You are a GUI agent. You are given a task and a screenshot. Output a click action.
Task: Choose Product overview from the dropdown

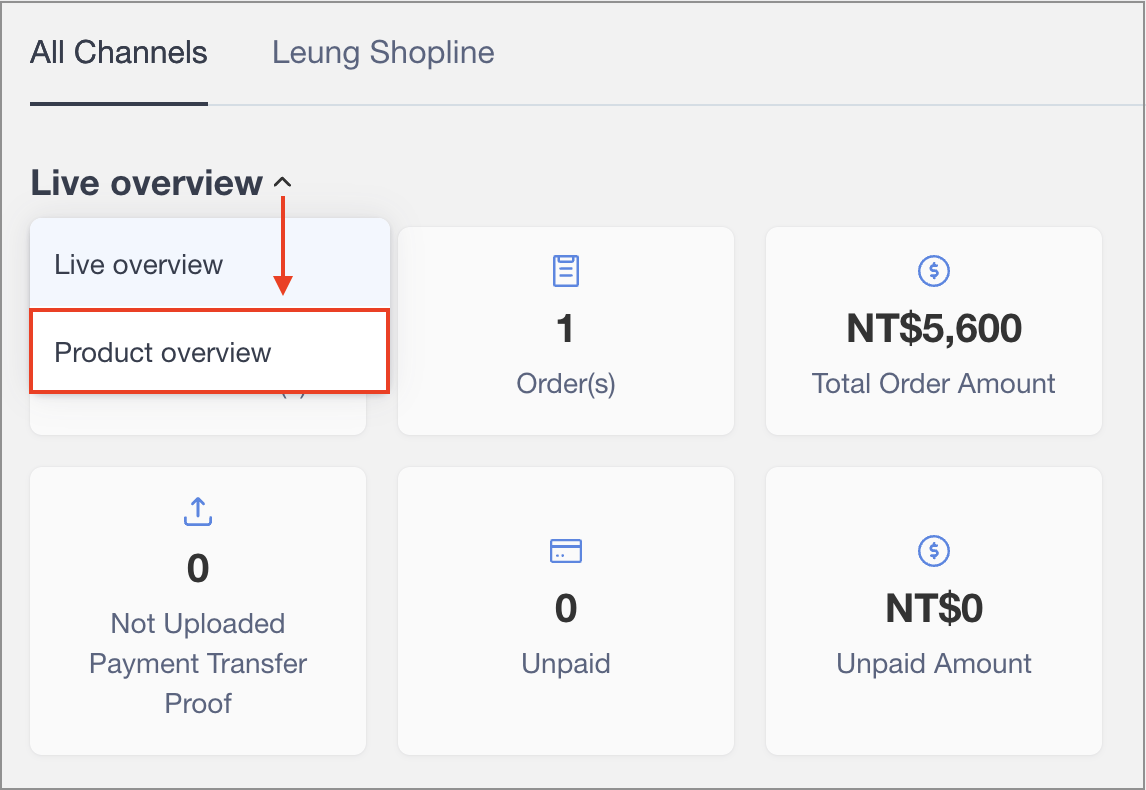point(163,352)
